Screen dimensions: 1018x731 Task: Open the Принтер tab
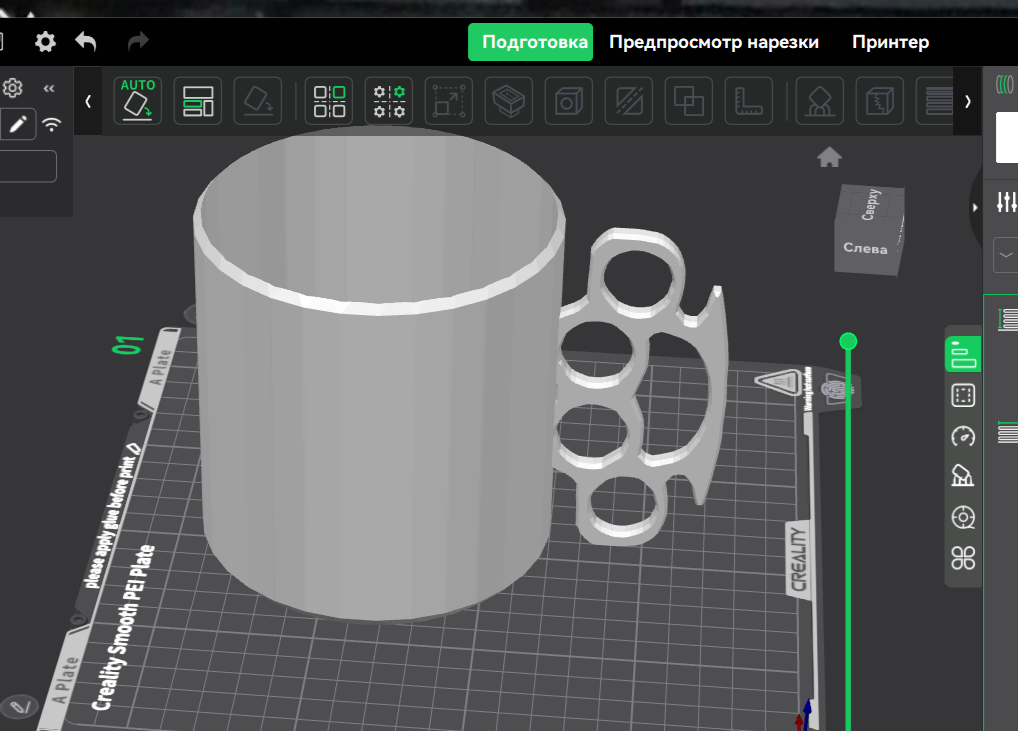pos(890,42)
